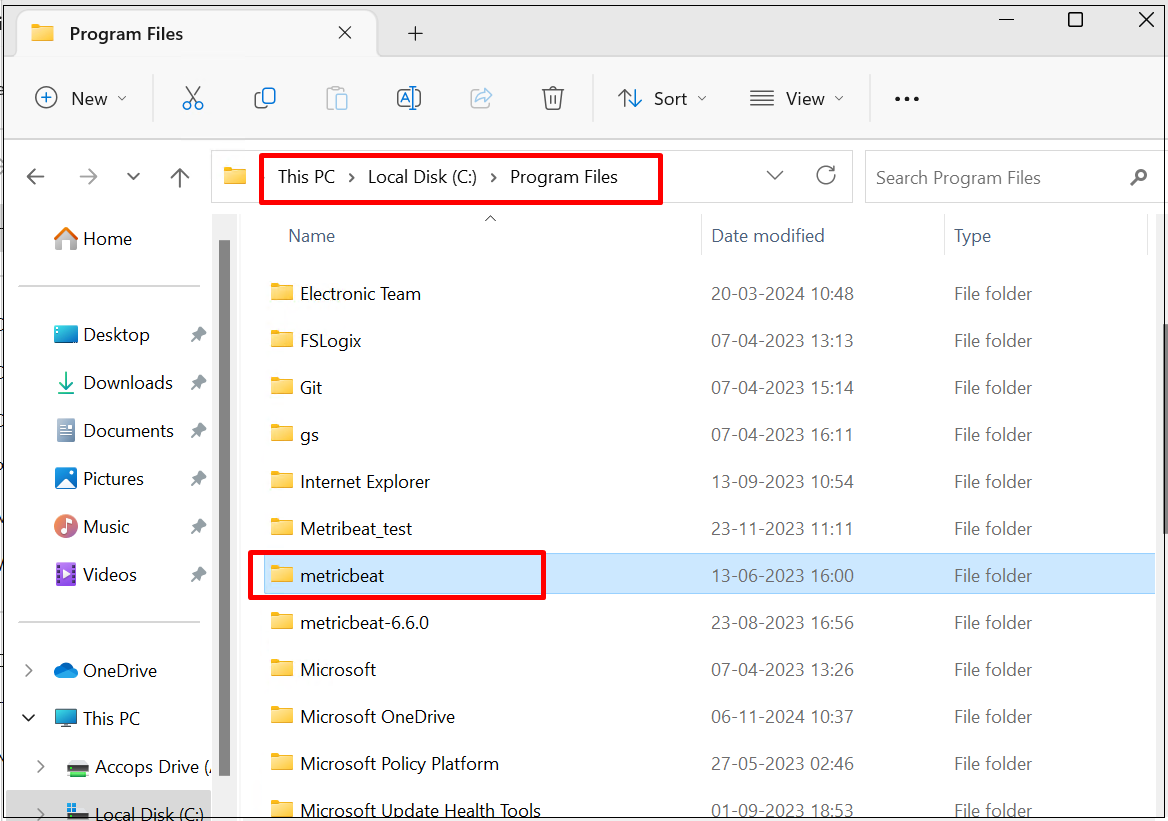The height and width of the screenshot is (821, 1168).
Task: Navigate back with the Back arrow
Action: [x=36, y=177]
